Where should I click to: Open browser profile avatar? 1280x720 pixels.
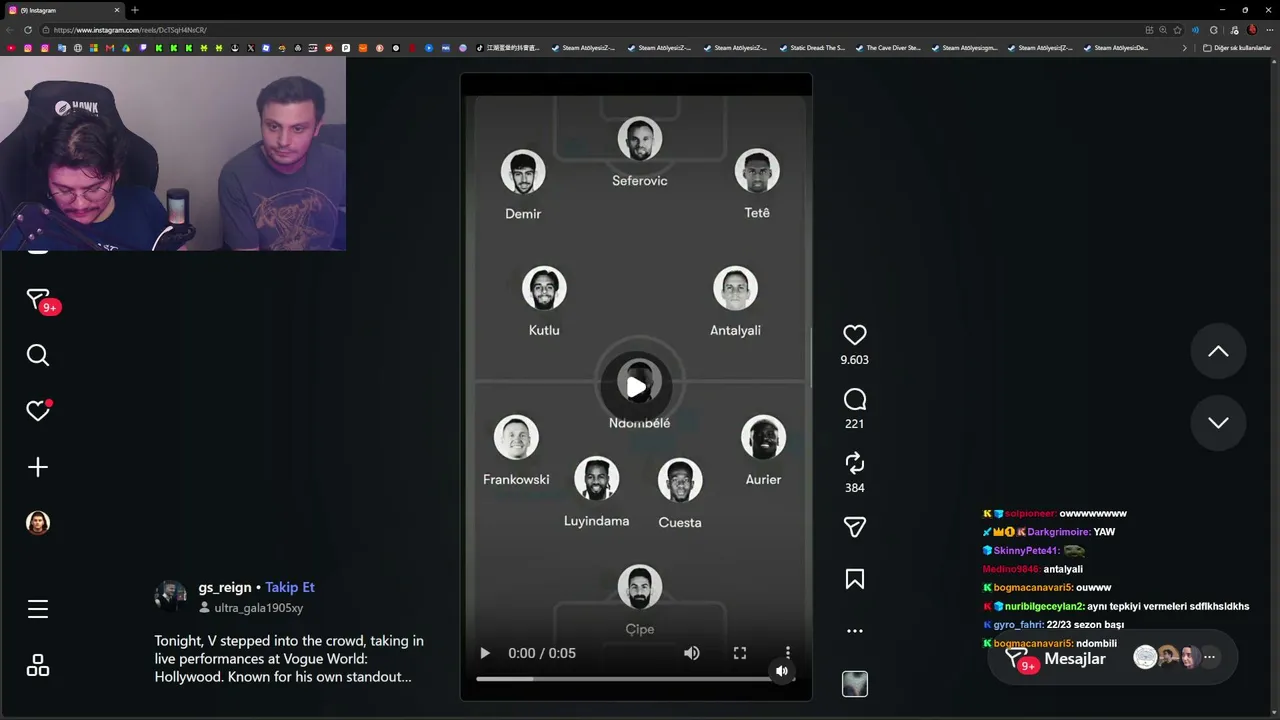click(1252, 30)
